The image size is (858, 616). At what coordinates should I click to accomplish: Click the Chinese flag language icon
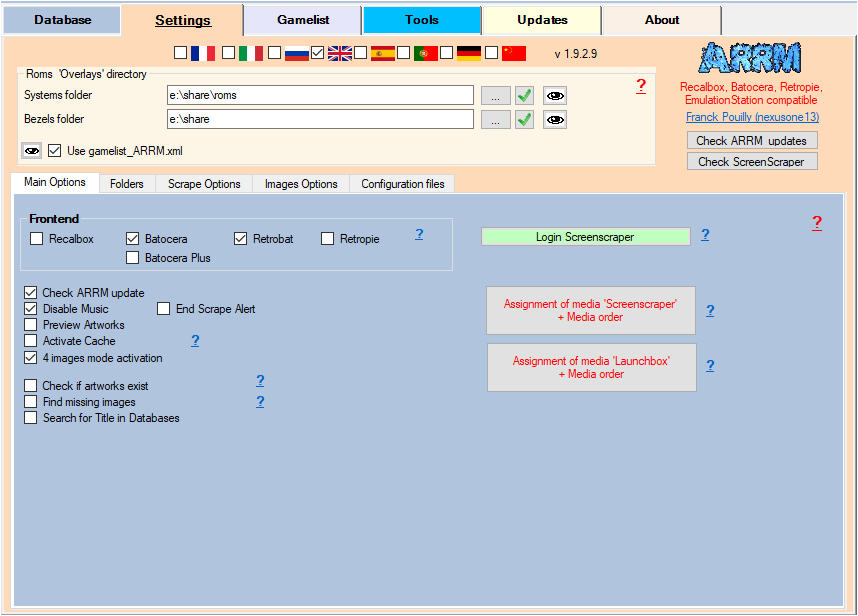tap(514, 53)
